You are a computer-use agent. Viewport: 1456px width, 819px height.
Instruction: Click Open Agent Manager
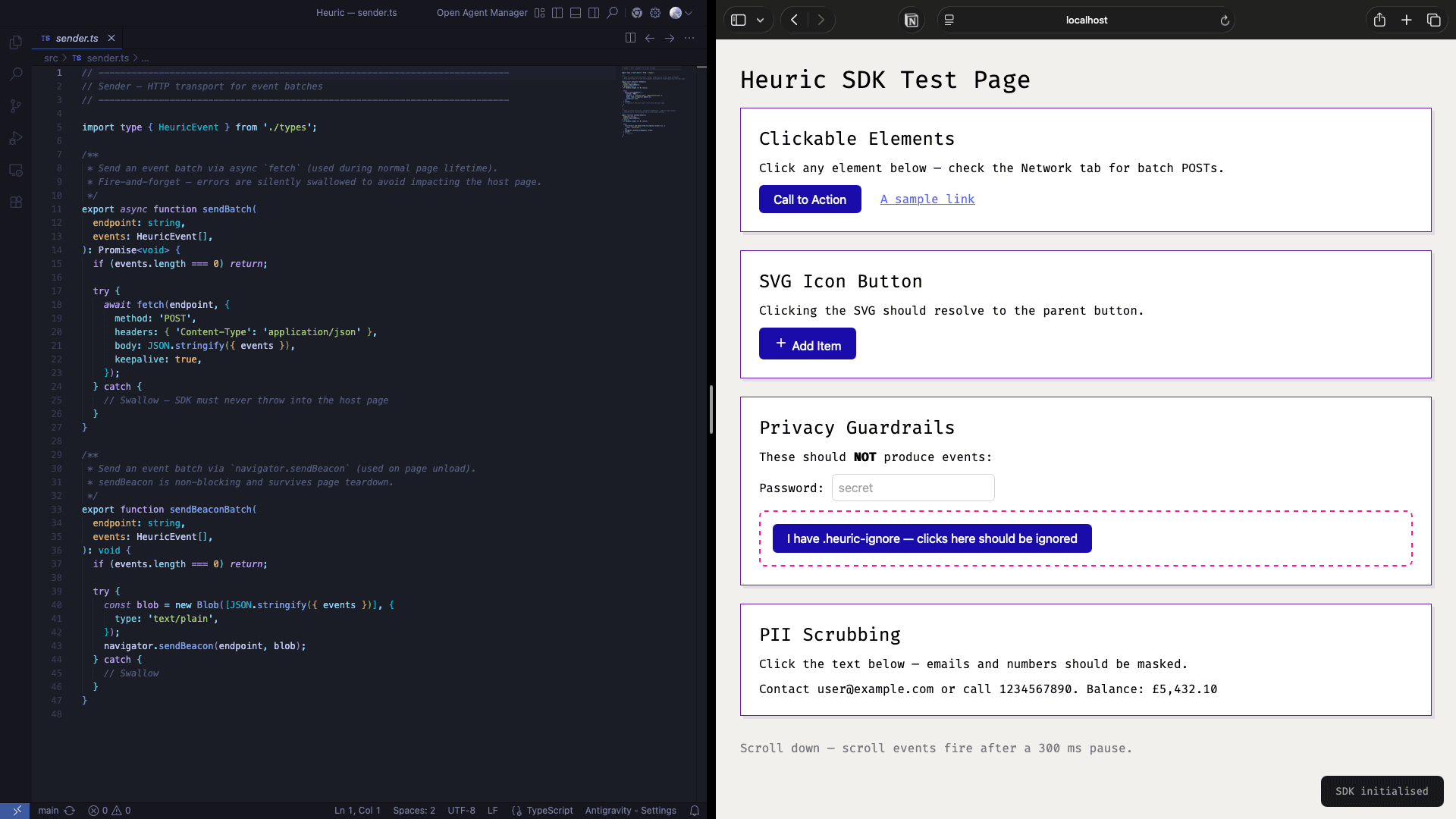tap(482, 13)
